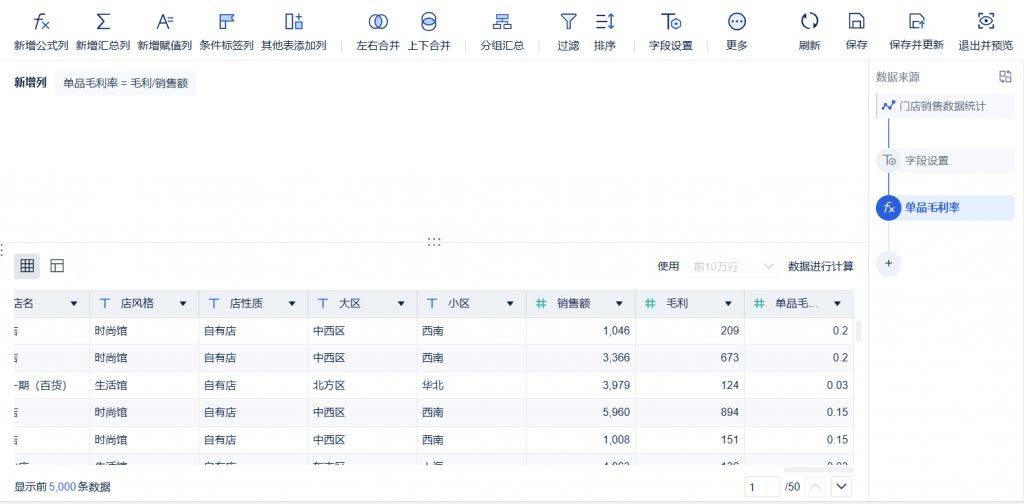
Task: Open the 字段设置 toolbar tool
Action: [x=671, y=22]
